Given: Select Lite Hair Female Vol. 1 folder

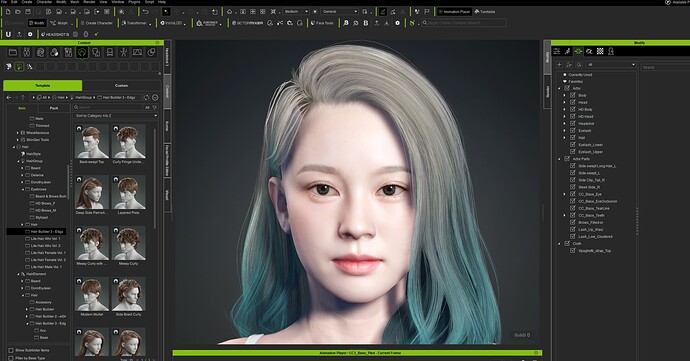Looking at the screenshot, I should pyautogui.click(x=48, y=253).
